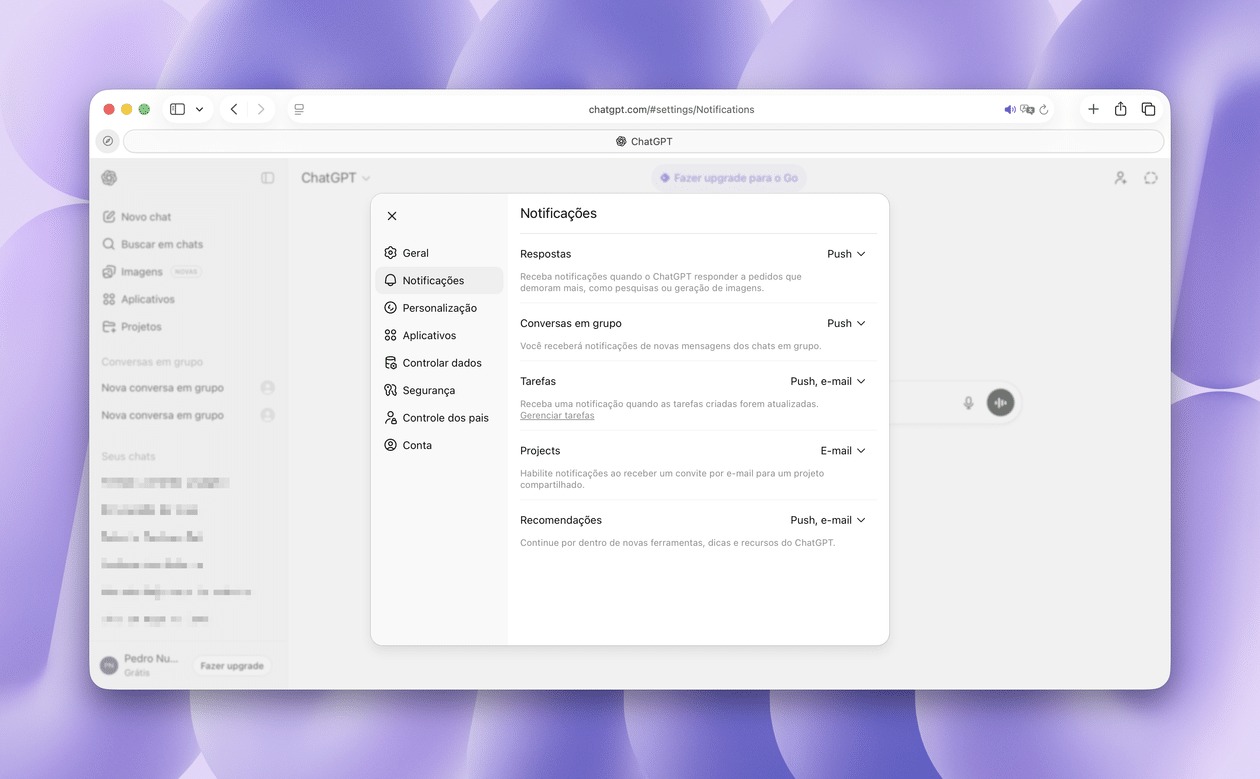The height and width of the screenshot is (779, 1260).
Task: Show Safari tab overview
Action: (x=1148, y=109)
